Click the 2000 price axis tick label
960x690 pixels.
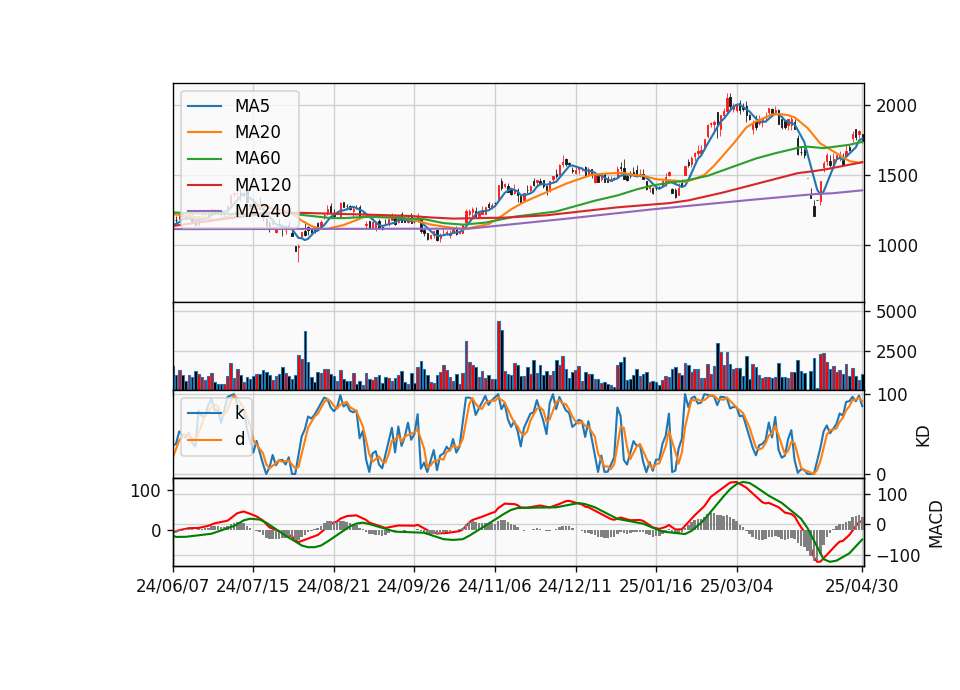[x=896, y=107]
